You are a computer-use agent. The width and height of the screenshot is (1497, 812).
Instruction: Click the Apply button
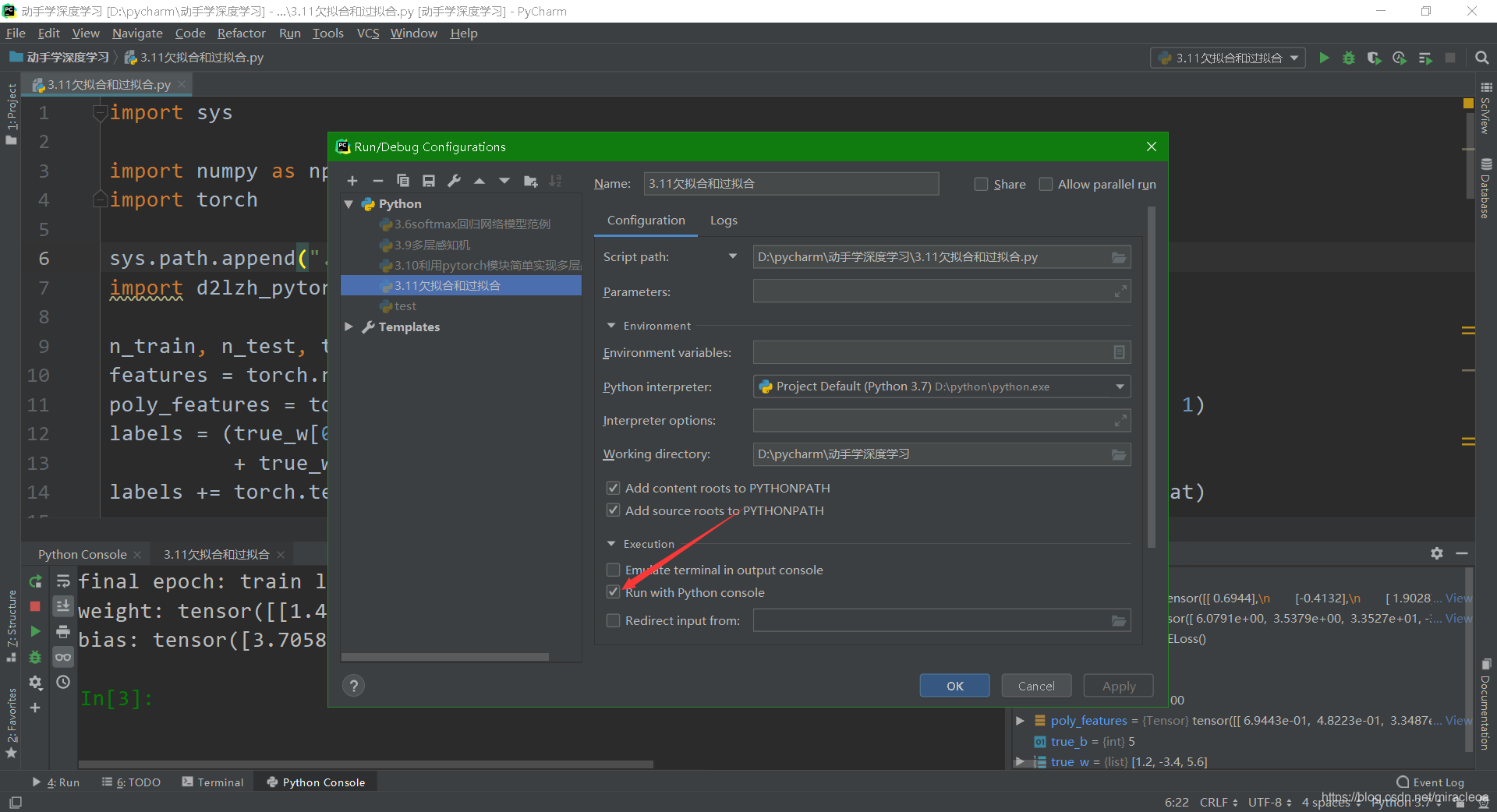click(1117, 686)
